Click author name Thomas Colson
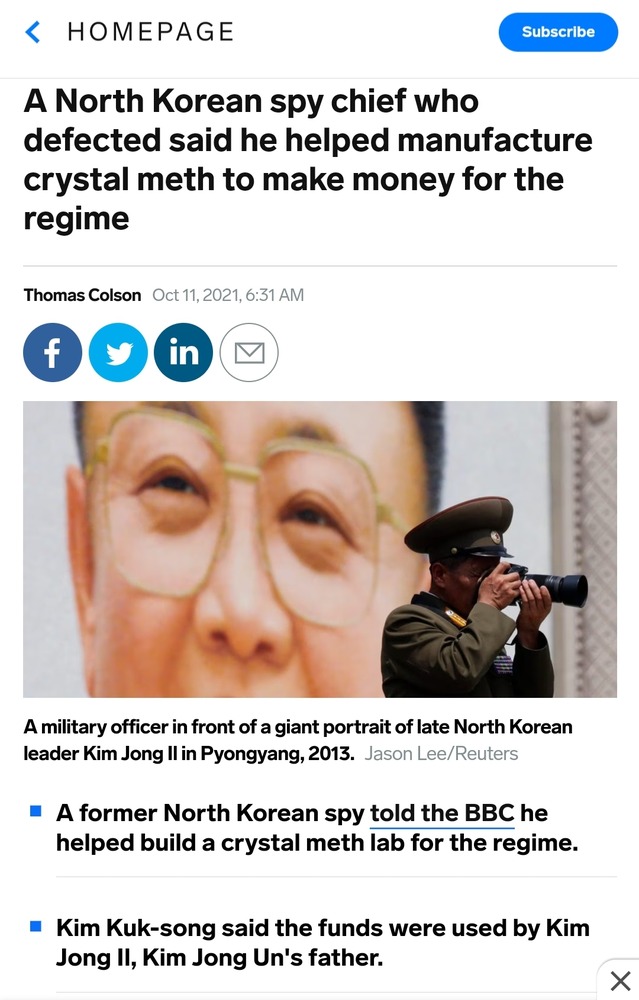639x1000 pixels. (x=82, y=295)
